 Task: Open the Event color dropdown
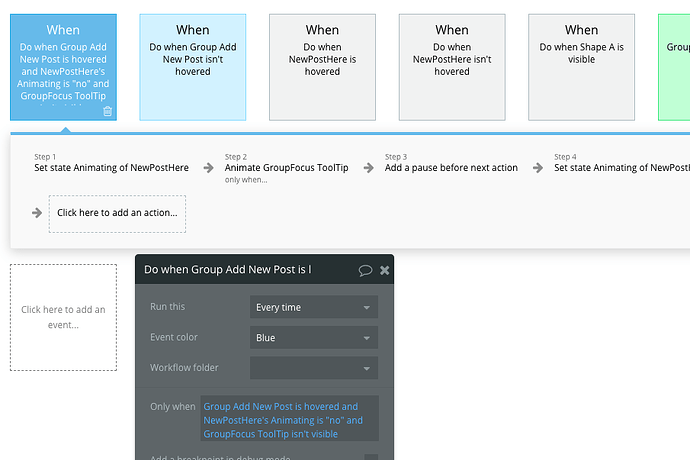pyautogui.click(x=313, y=338)
